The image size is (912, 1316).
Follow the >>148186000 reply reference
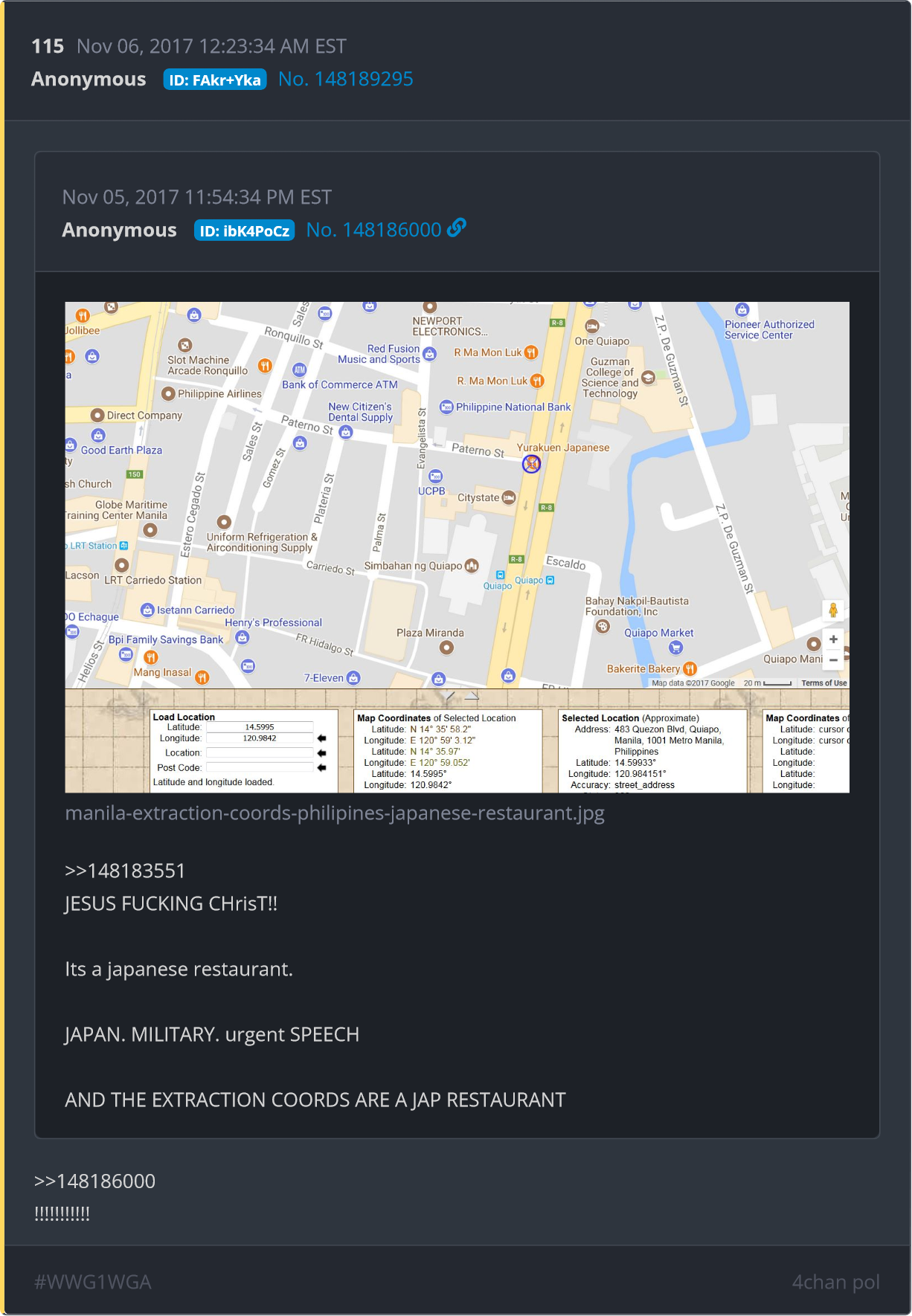tap(94, 1181)
